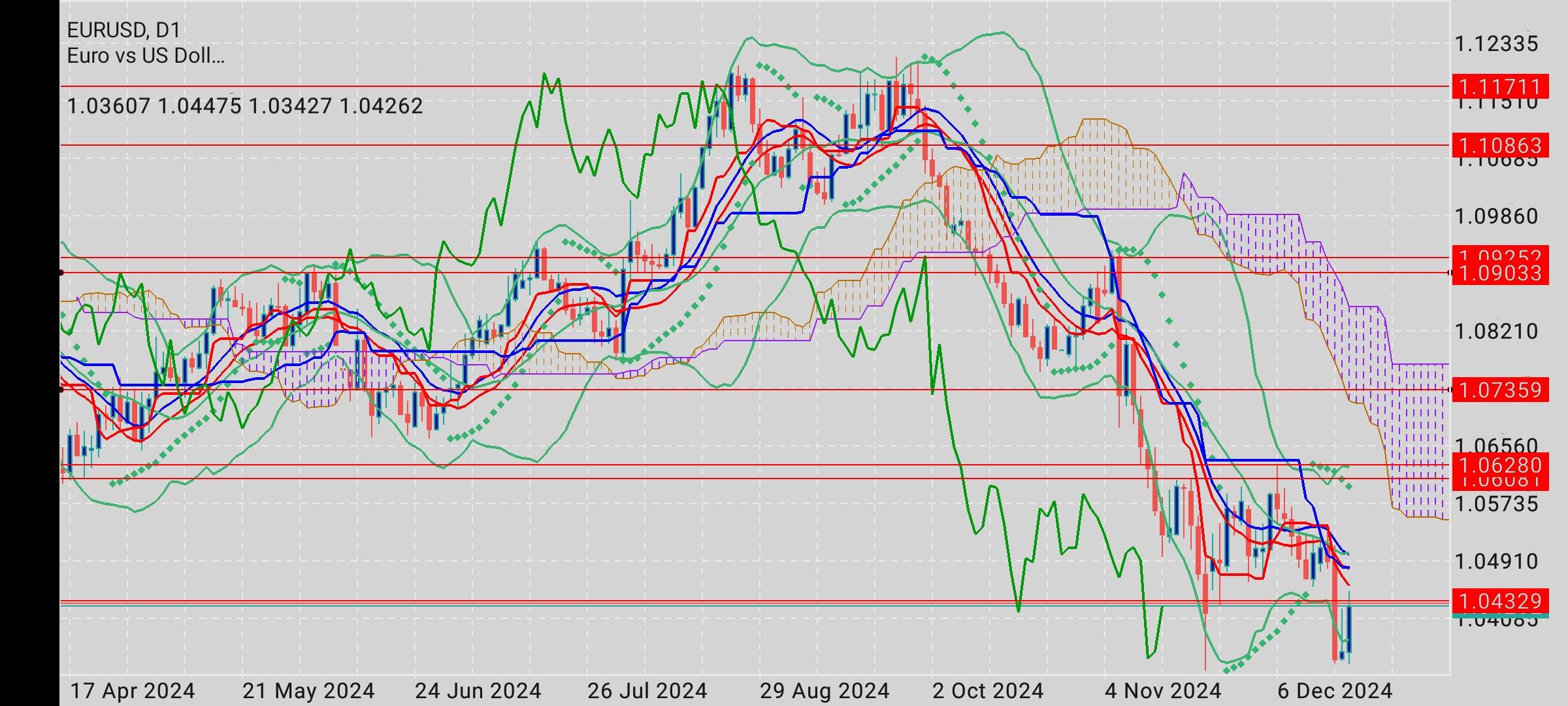
Task: Click the 1.05735 price axis value
Action: [x=1496, y=504]
